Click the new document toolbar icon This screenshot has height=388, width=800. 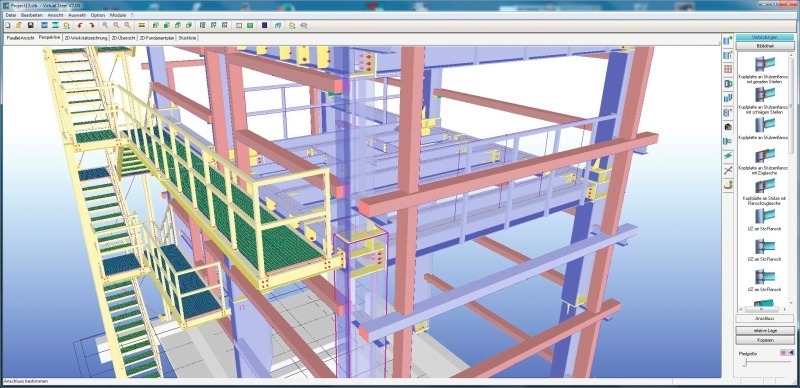pyautogui.click(x=8, y=25)
